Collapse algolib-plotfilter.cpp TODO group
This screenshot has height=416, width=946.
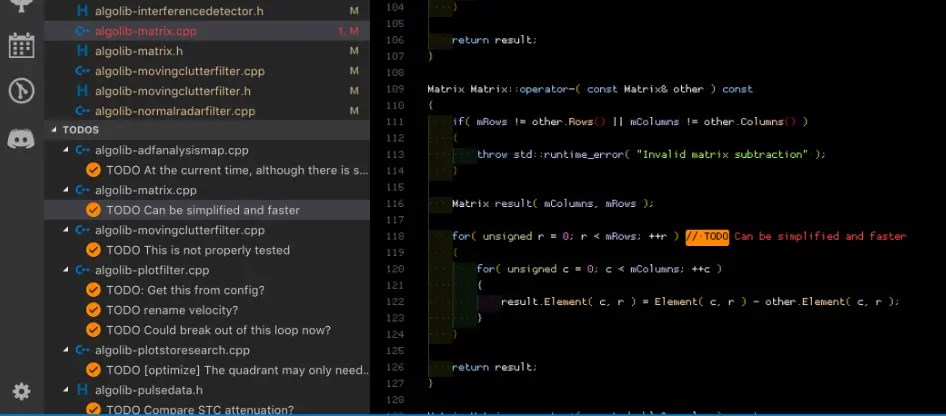[x=66, y=270]
